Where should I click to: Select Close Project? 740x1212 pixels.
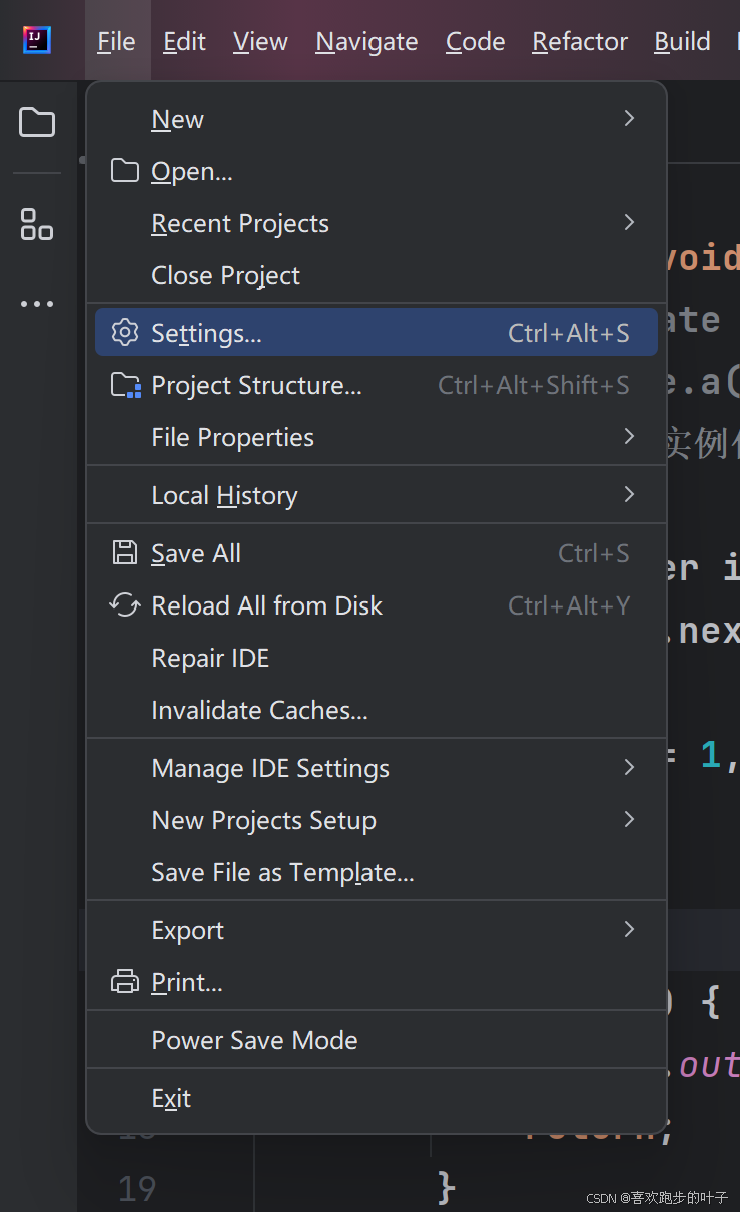pos(225,275)
